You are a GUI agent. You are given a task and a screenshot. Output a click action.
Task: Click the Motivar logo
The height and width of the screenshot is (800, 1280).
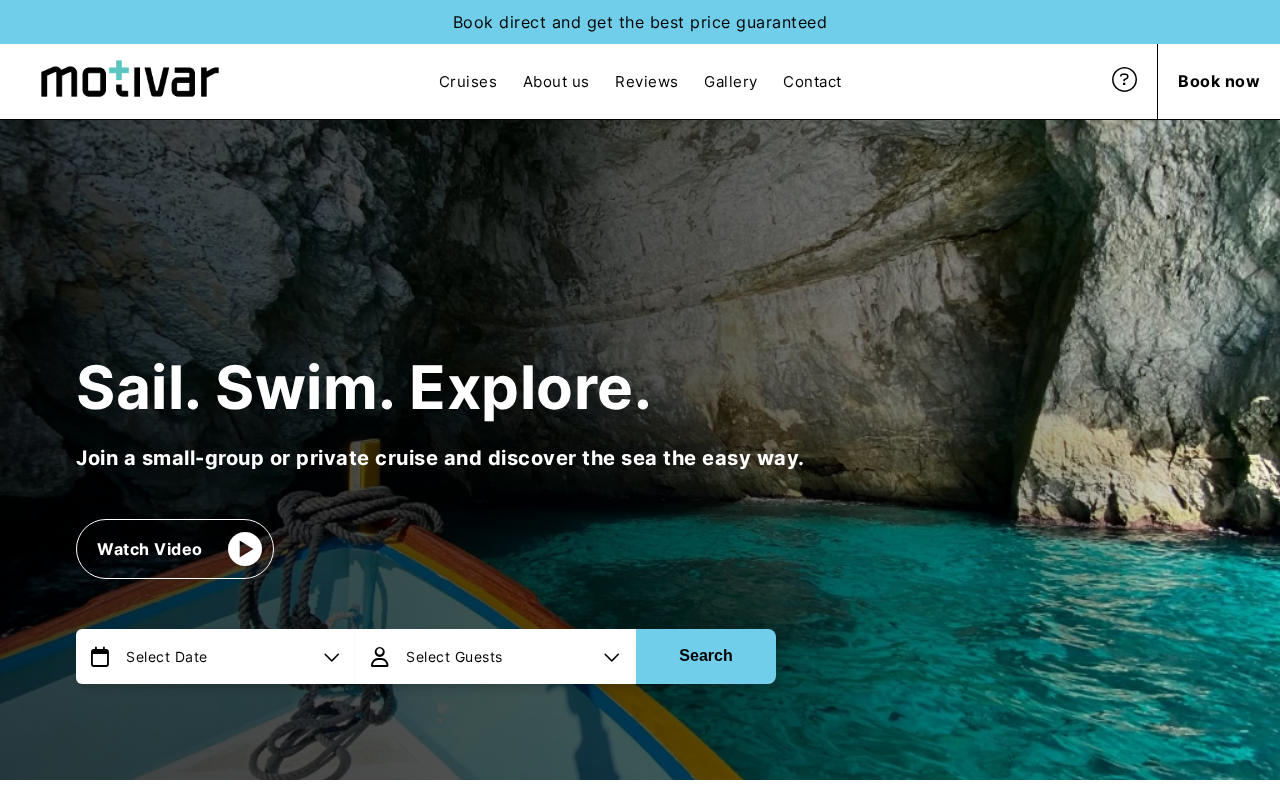[130, 79]
